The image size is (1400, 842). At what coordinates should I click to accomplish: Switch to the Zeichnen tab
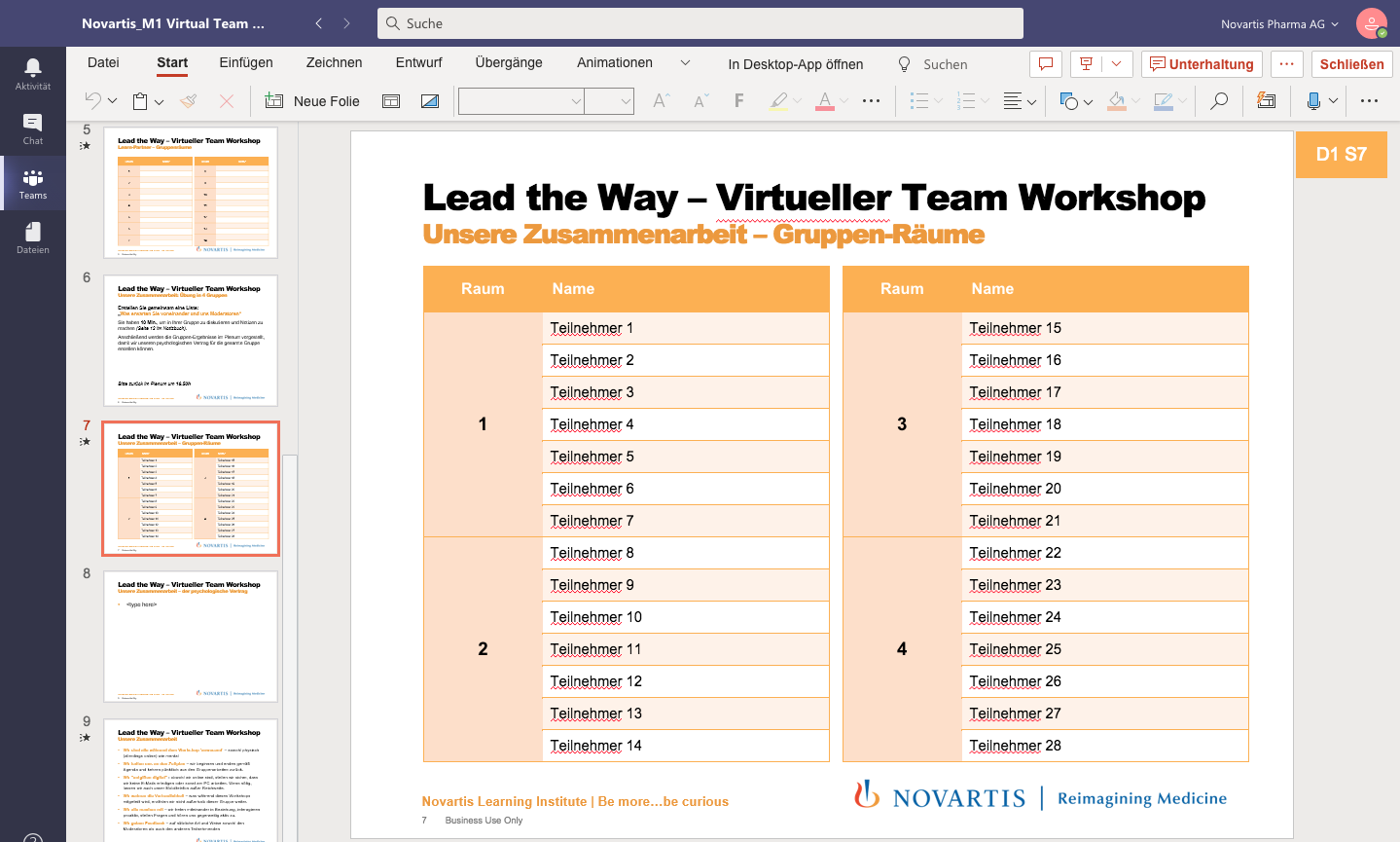click(x=334, y=62)
